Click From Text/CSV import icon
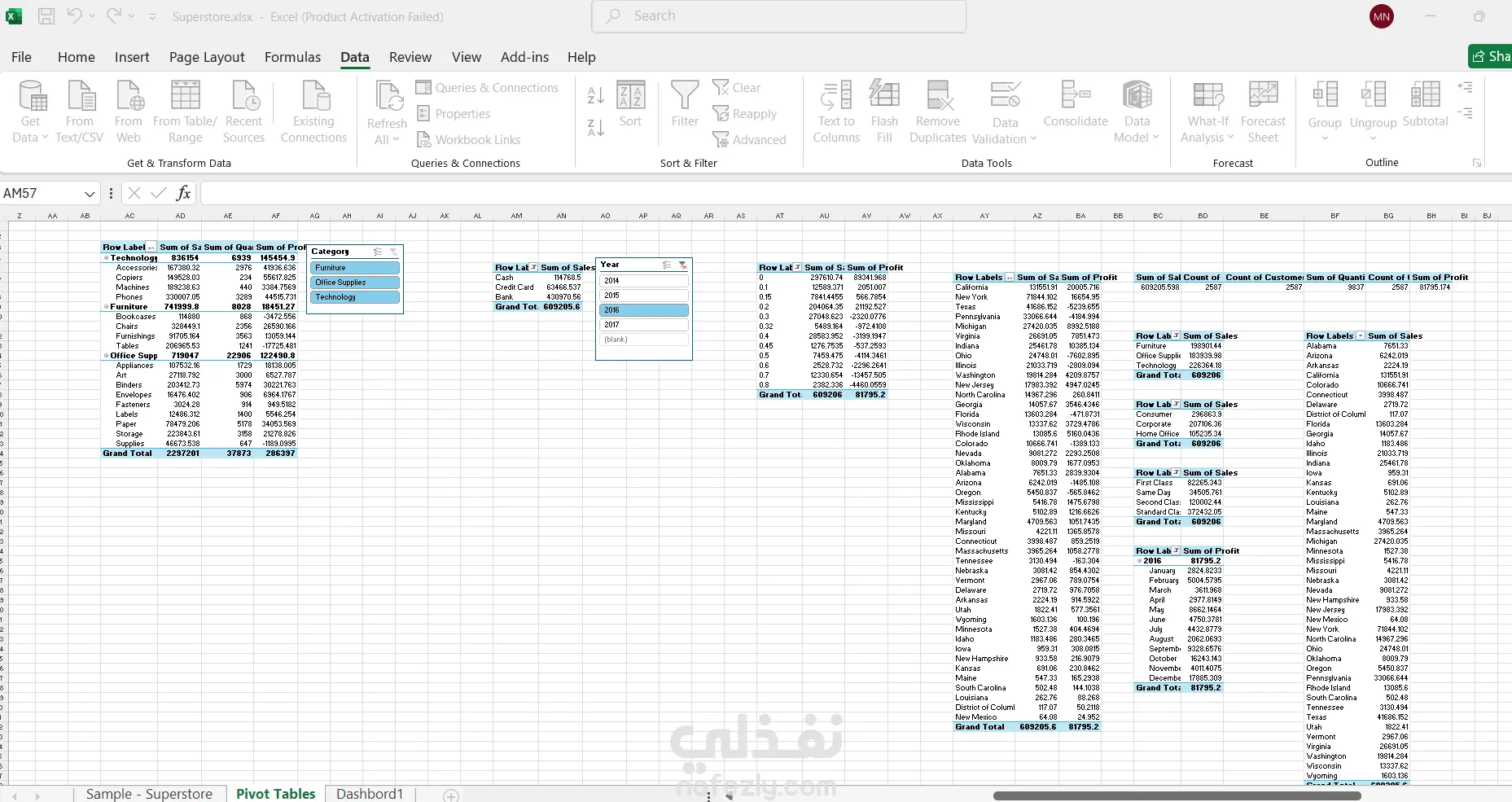The image size is (1512, 802). point(80,96)
